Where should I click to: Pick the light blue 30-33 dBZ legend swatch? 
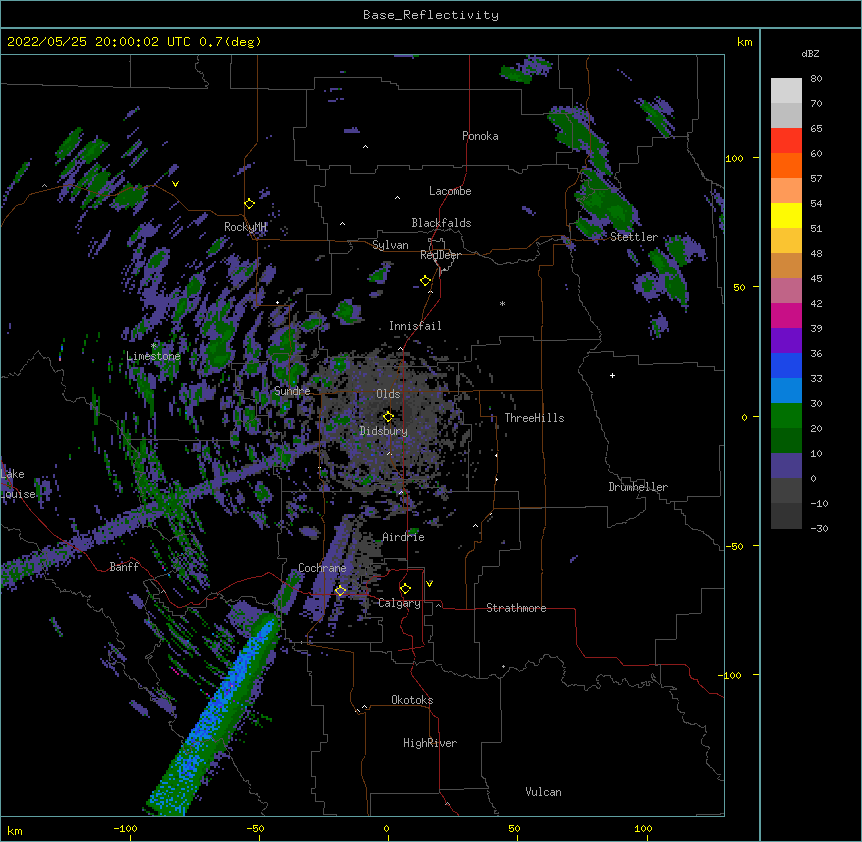[x=786, y=391]
